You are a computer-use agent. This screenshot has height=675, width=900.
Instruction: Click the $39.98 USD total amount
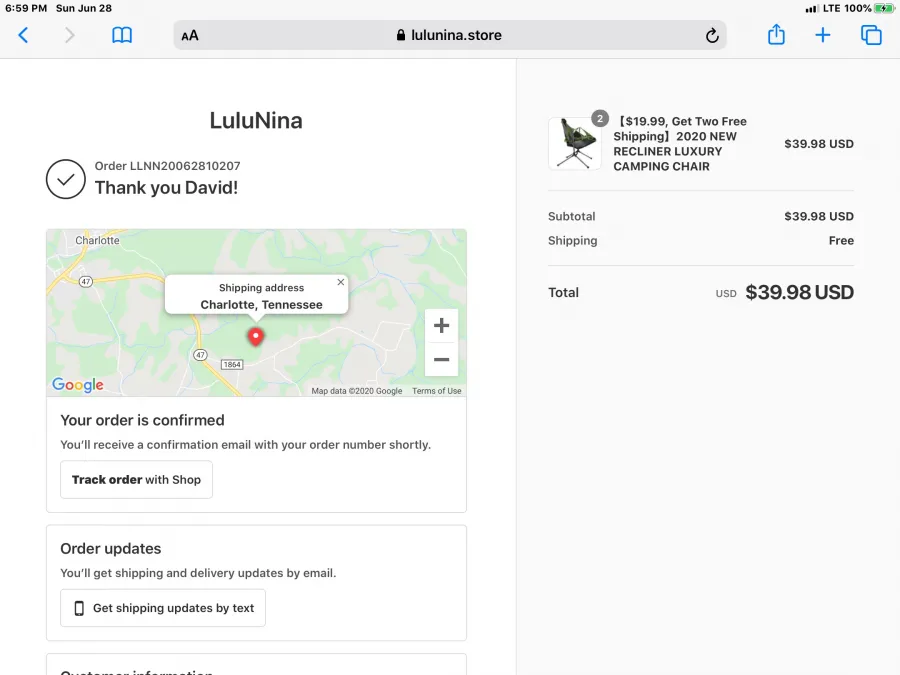coord(799,292)
